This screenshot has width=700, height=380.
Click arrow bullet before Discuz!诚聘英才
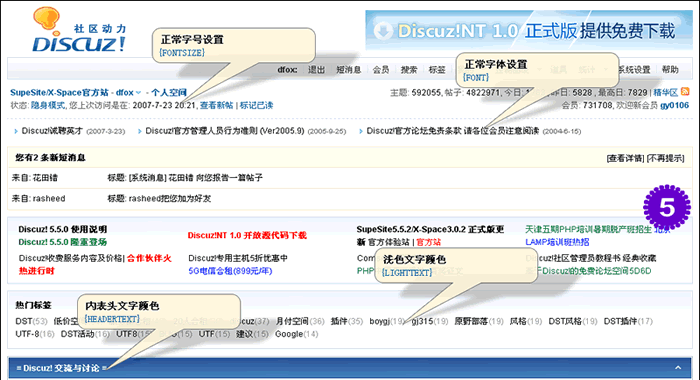click(x=16, y=131)
